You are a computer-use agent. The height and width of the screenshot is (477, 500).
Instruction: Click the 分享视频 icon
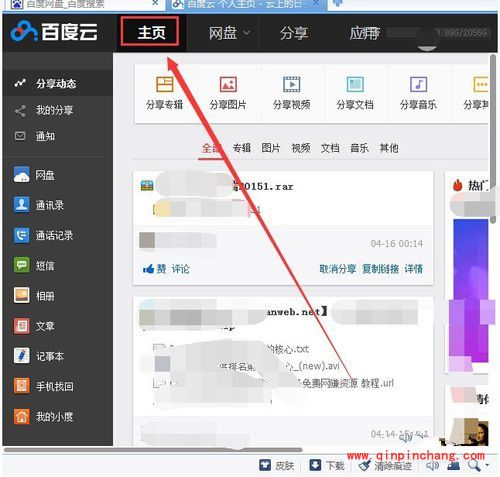tap(292, 84)
